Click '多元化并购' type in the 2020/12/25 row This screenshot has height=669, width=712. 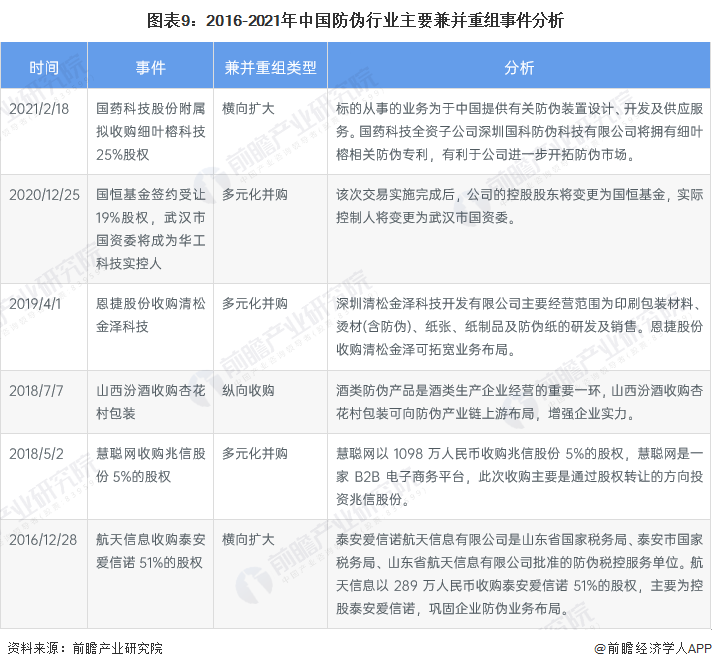click(254, 194)
